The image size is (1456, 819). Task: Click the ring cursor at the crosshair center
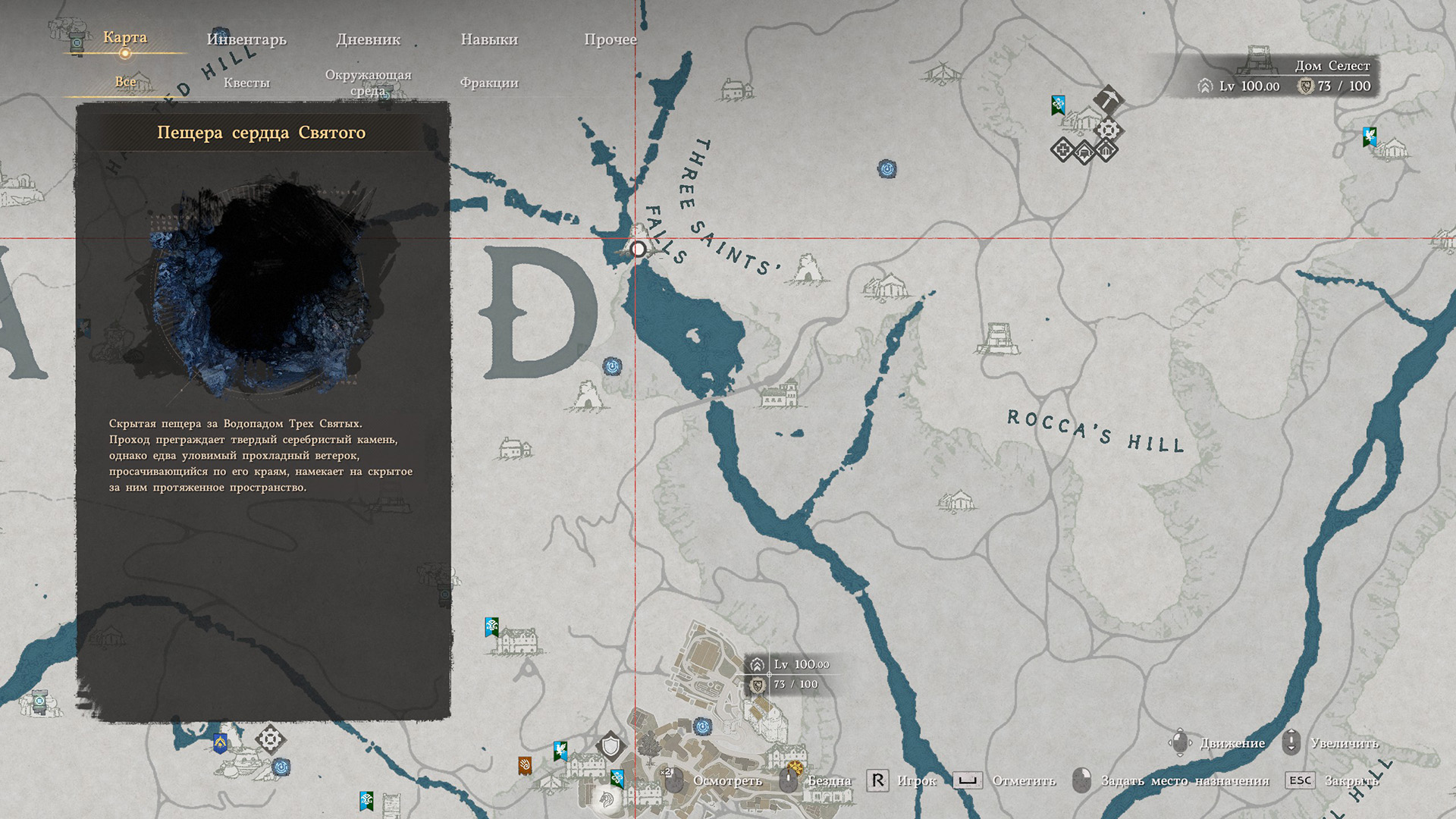tap(639, 249)
